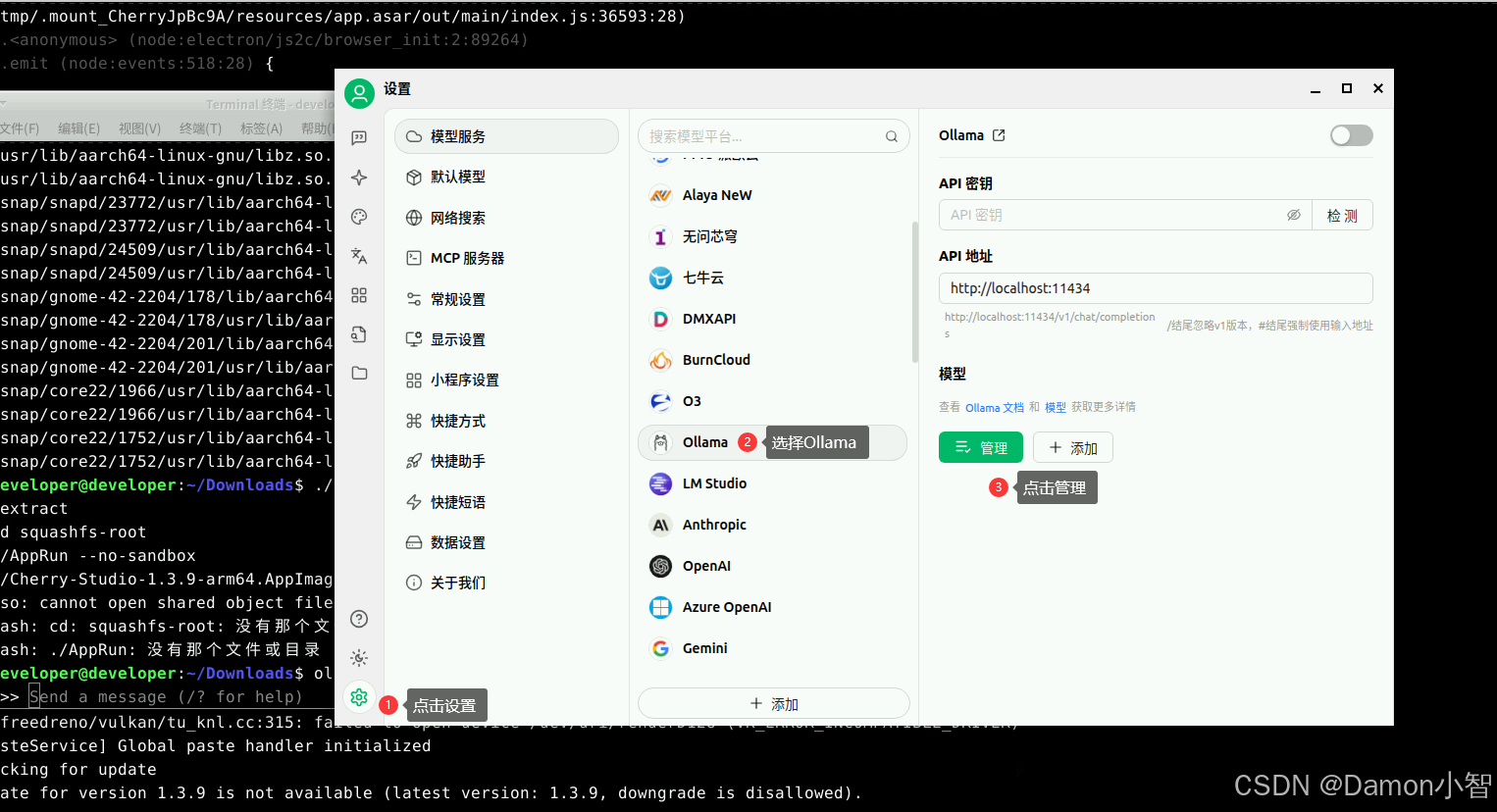The image size is (1497, 812).
Task: Toggle API key visibility eye icon
Action: tap(1293, 215)
